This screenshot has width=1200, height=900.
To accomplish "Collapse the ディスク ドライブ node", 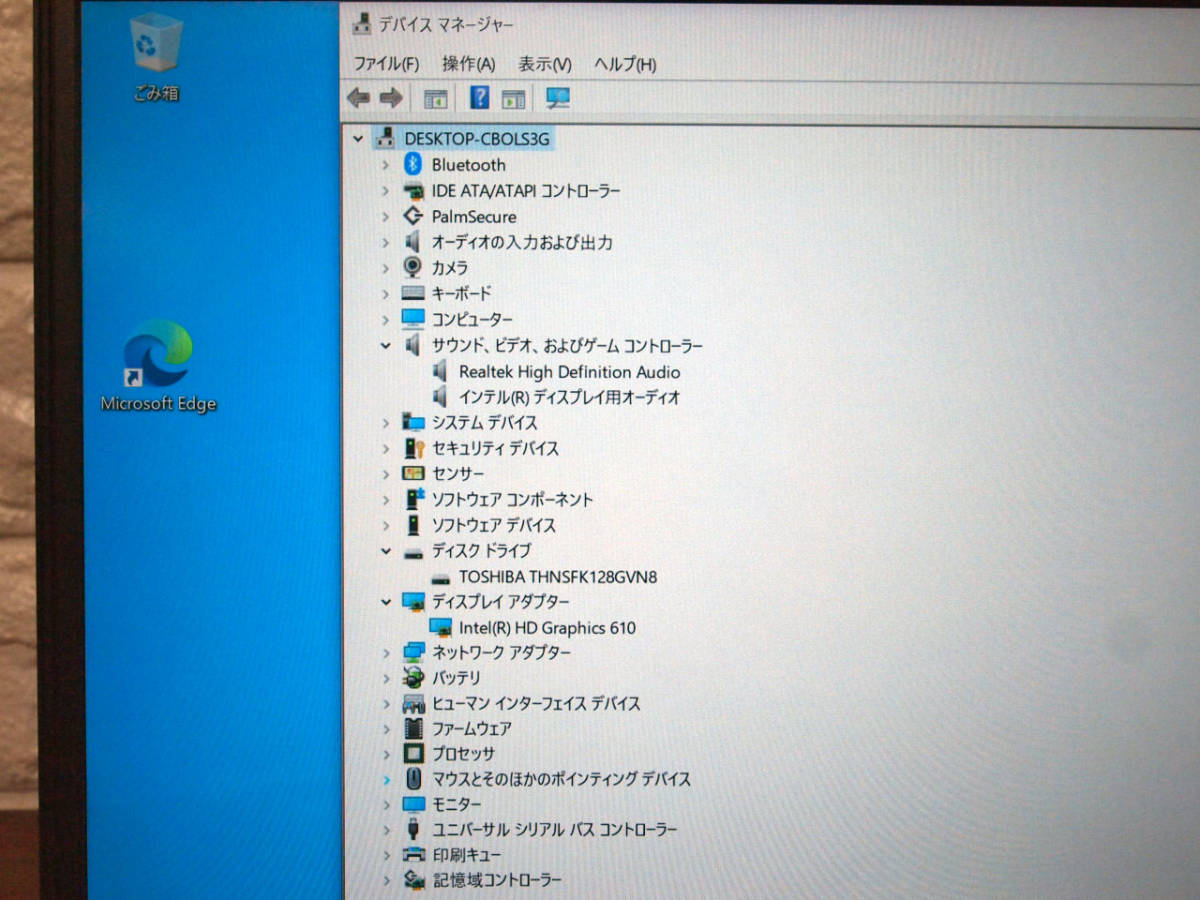I will point(386,550).
